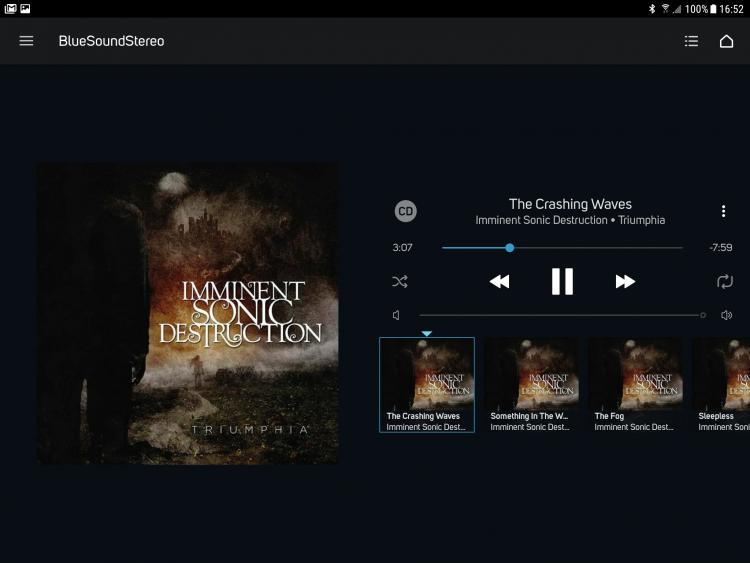Click the volume slider track
The height and width of the screenshot is (563, 750).
point(562,315)
